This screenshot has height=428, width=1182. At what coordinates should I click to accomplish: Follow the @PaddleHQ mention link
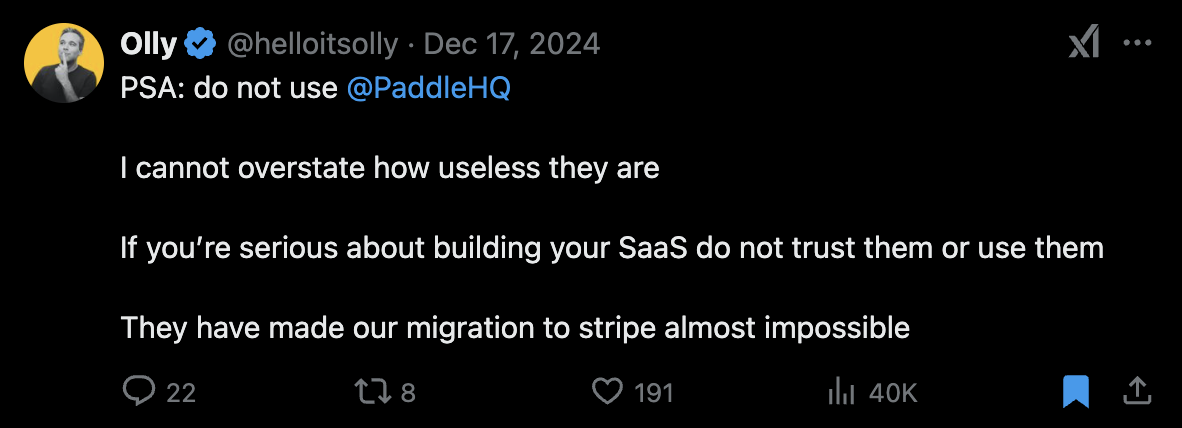tap(429, 88)
